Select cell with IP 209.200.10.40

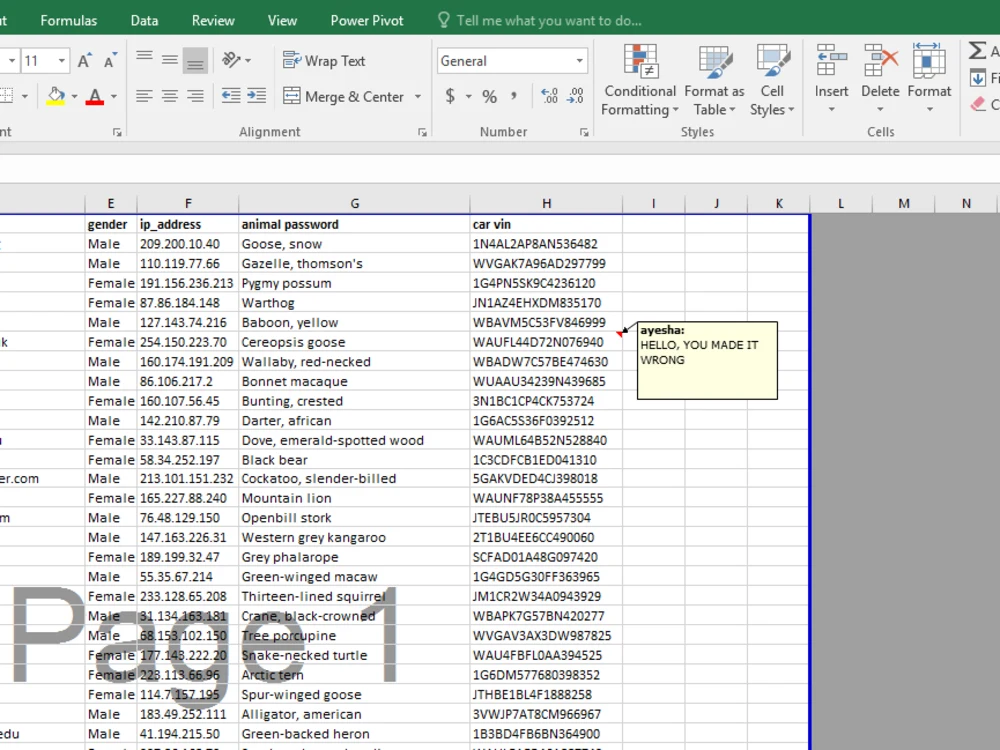point(188,244)
